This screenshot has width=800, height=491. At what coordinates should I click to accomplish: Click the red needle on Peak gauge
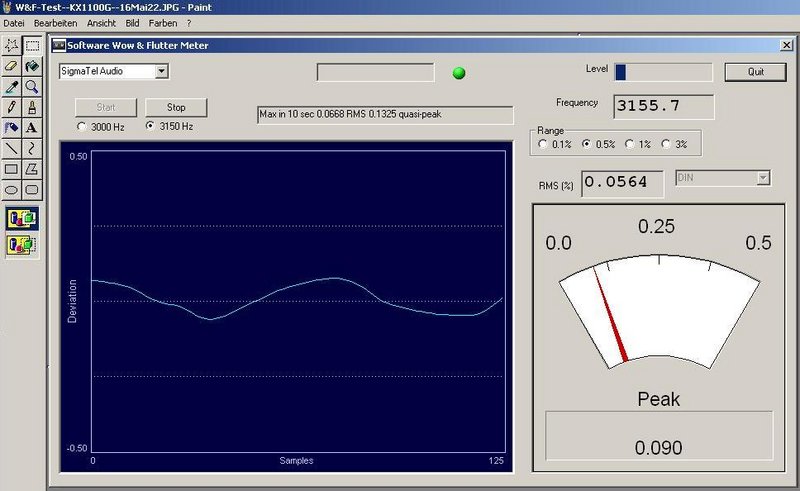point(610,315)
